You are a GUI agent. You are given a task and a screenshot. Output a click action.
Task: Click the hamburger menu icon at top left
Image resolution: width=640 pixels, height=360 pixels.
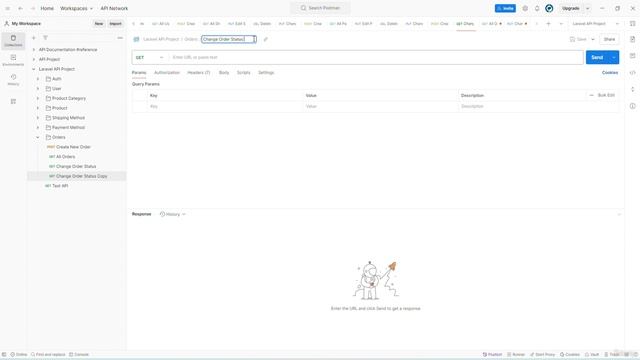pos(7,8)
